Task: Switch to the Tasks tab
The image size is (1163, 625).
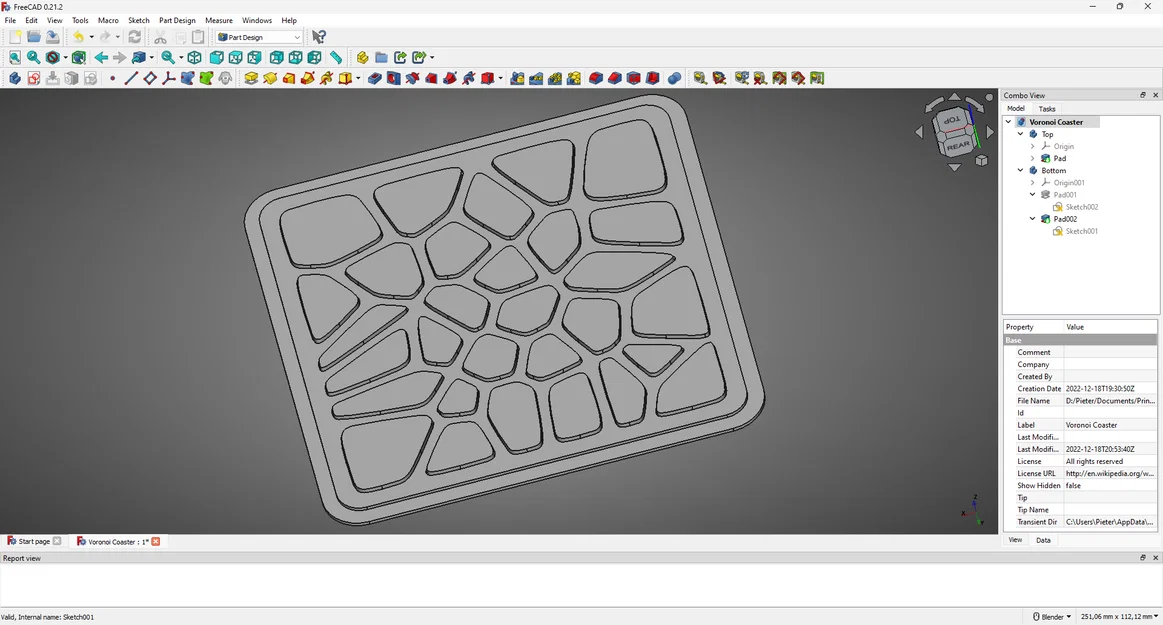Action: click(x=1047, y=108)
